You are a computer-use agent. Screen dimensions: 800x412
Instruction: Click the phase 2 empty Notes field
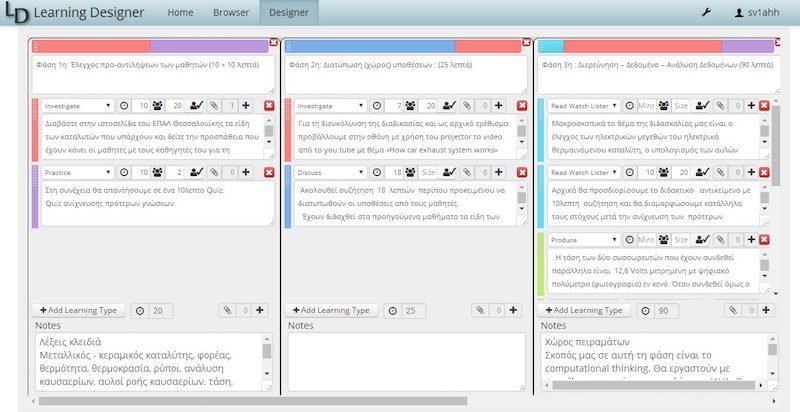(404, 363)
